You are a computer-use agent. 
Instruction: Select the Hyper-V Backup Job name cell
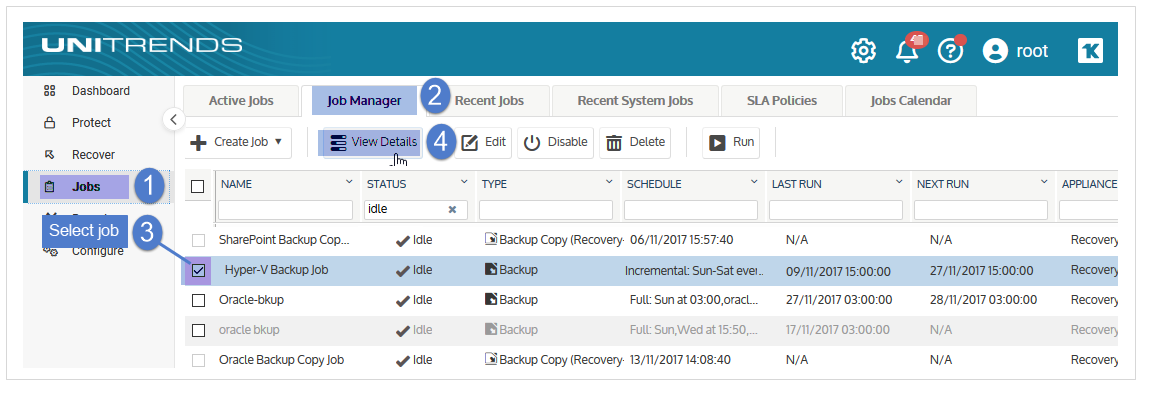(276, 269)
